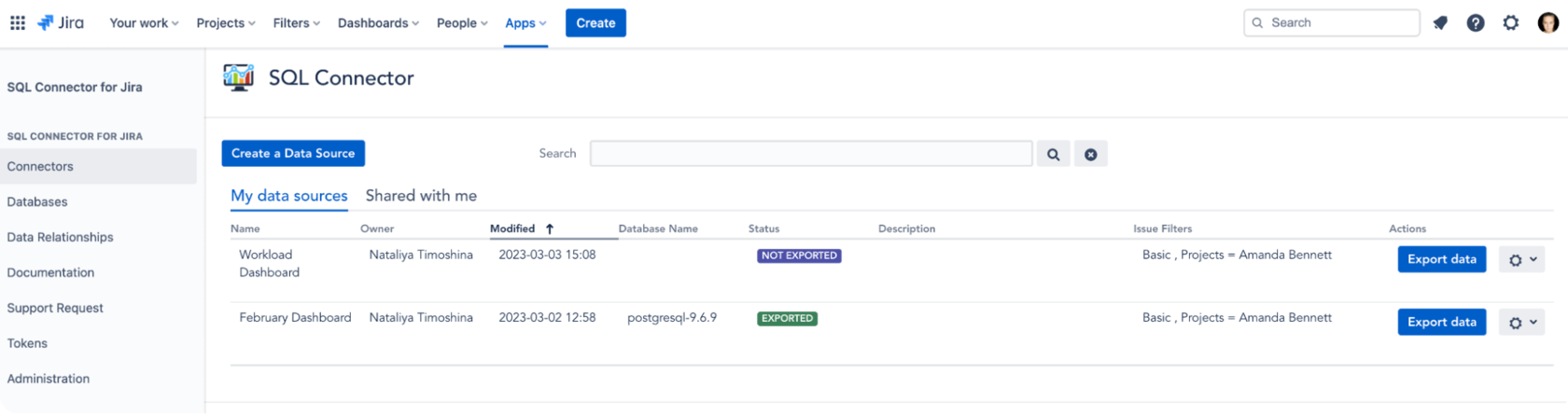Select the My data sources tab
1568x414 pixels.
coord(289,196)
